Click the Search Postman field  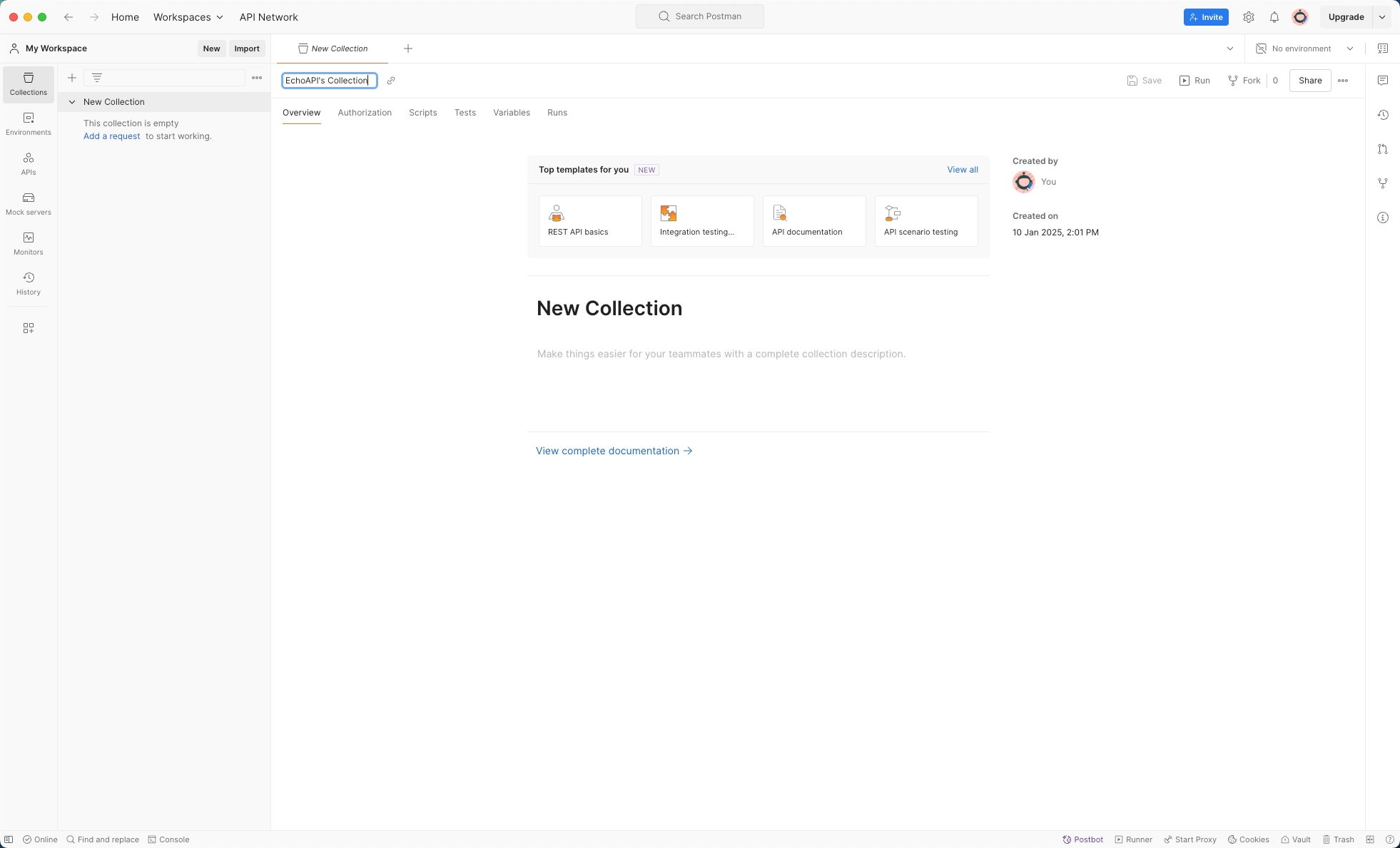point(700,16)
